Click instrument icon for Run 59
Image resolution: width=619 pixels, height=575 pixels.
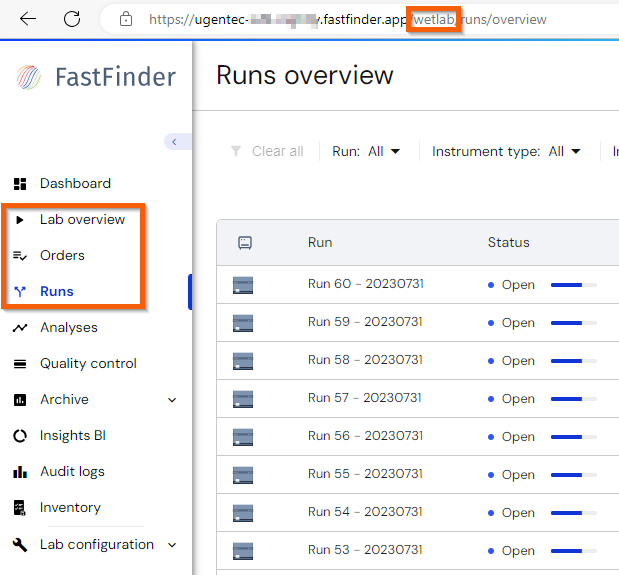click(243, 323)
